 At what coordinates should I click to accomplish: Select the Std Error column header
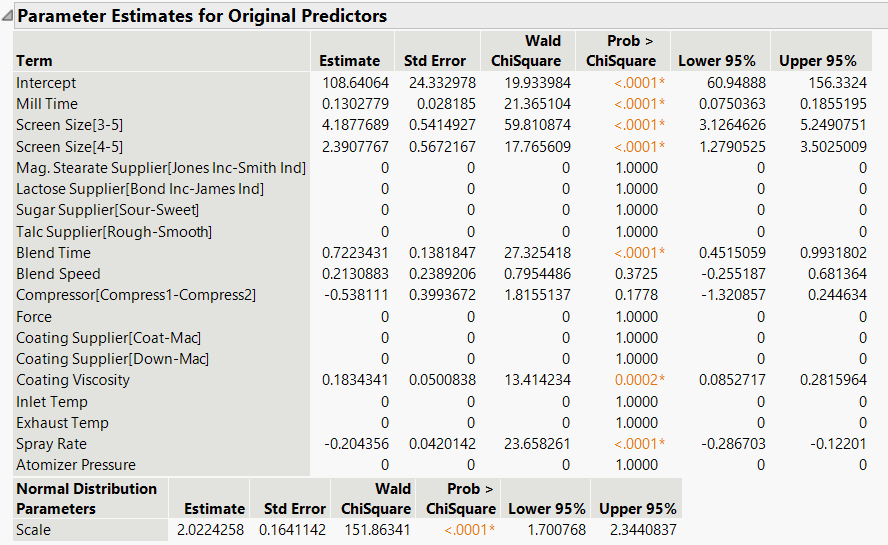click(x=435, y=61)
